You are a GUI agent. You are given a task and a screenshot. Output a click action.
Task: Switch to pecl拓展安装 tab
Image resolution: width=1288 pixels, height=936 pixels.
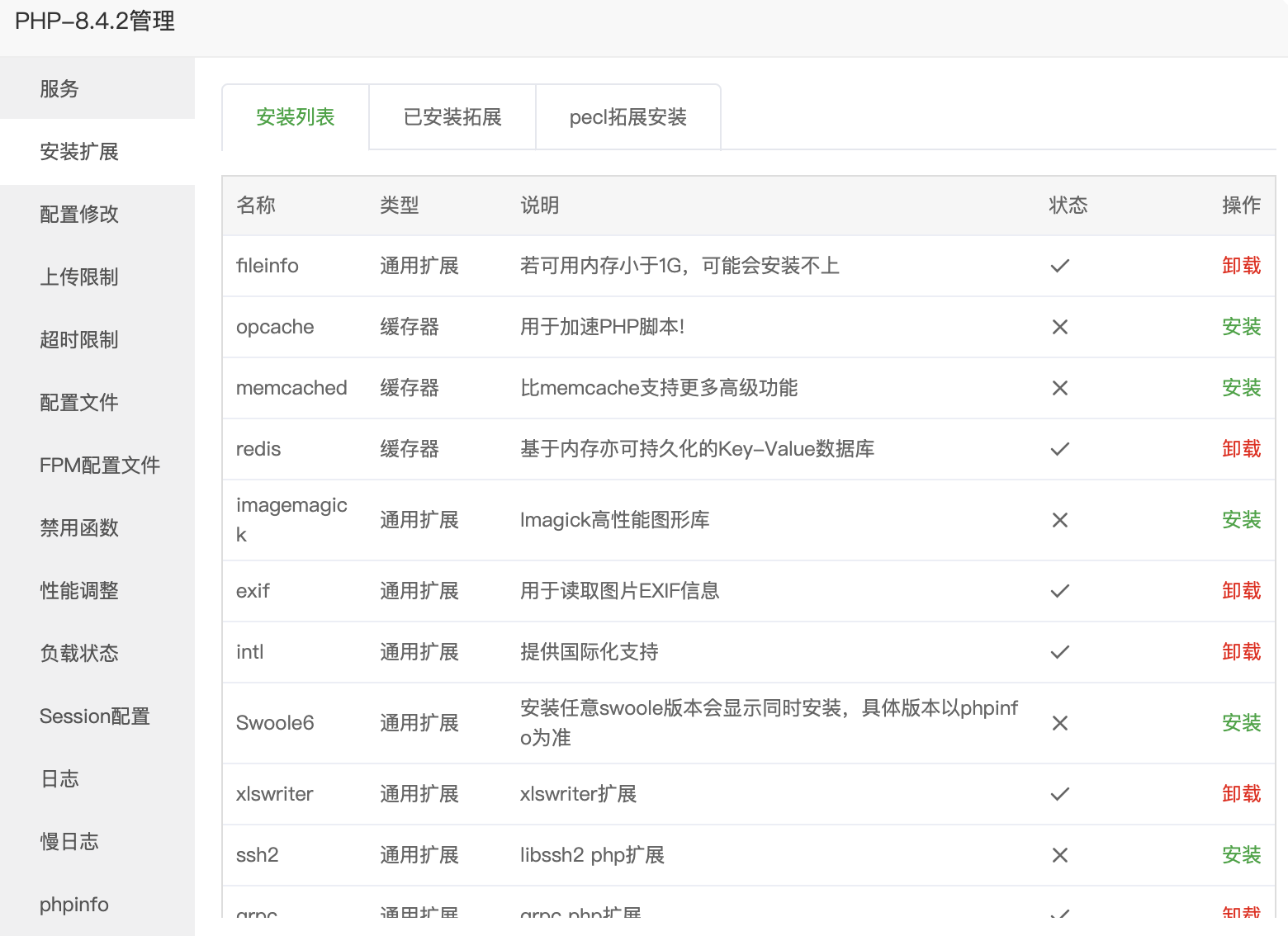(x=628, y=117)
